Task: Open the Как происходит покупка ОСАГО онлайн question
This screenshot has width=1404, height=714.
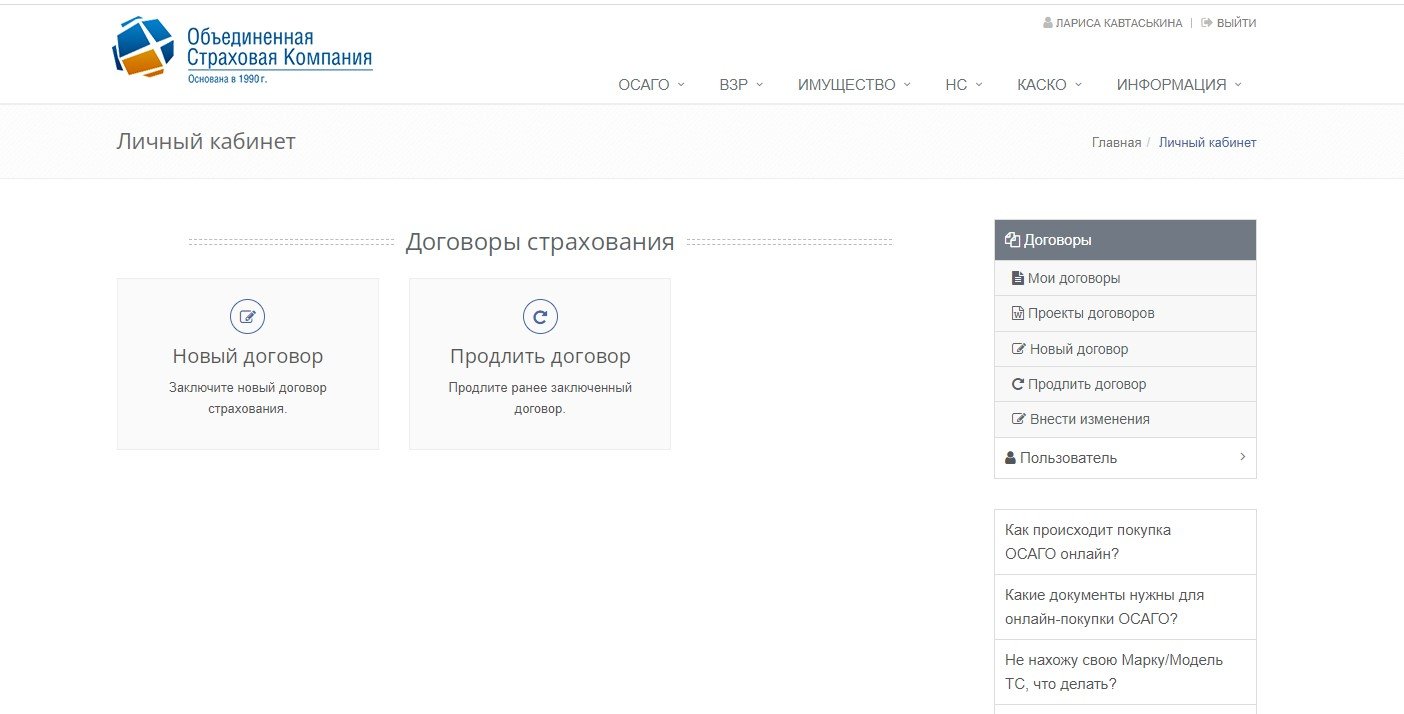Action: (x=1087, y=542)
